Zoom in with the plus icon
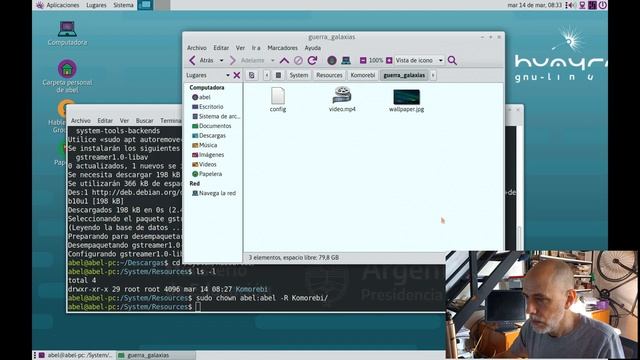 pyautogui.click(x=389, y=60)
